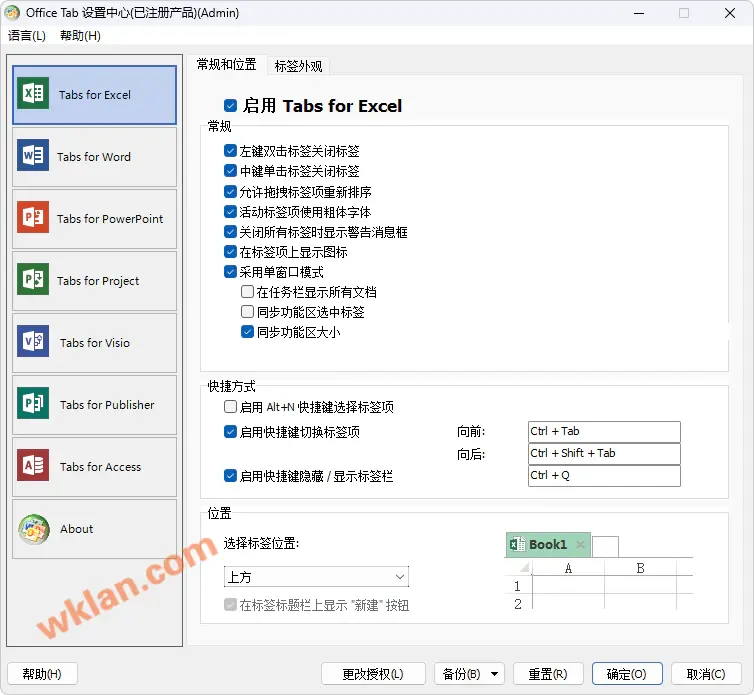Click the new tab button beside Book1

[x=605, y=547]
